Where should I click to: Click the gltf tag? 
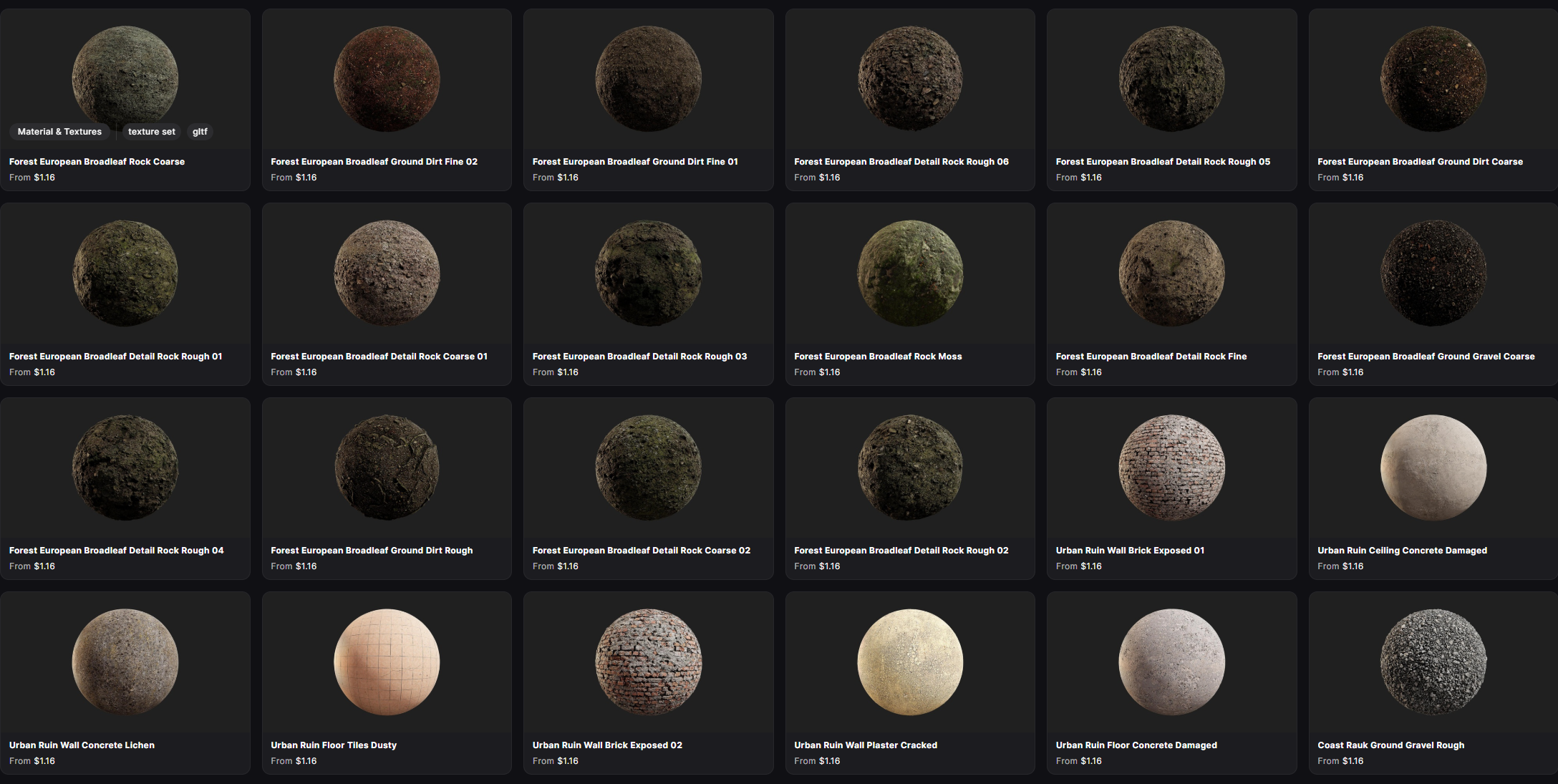coord(200,132)
